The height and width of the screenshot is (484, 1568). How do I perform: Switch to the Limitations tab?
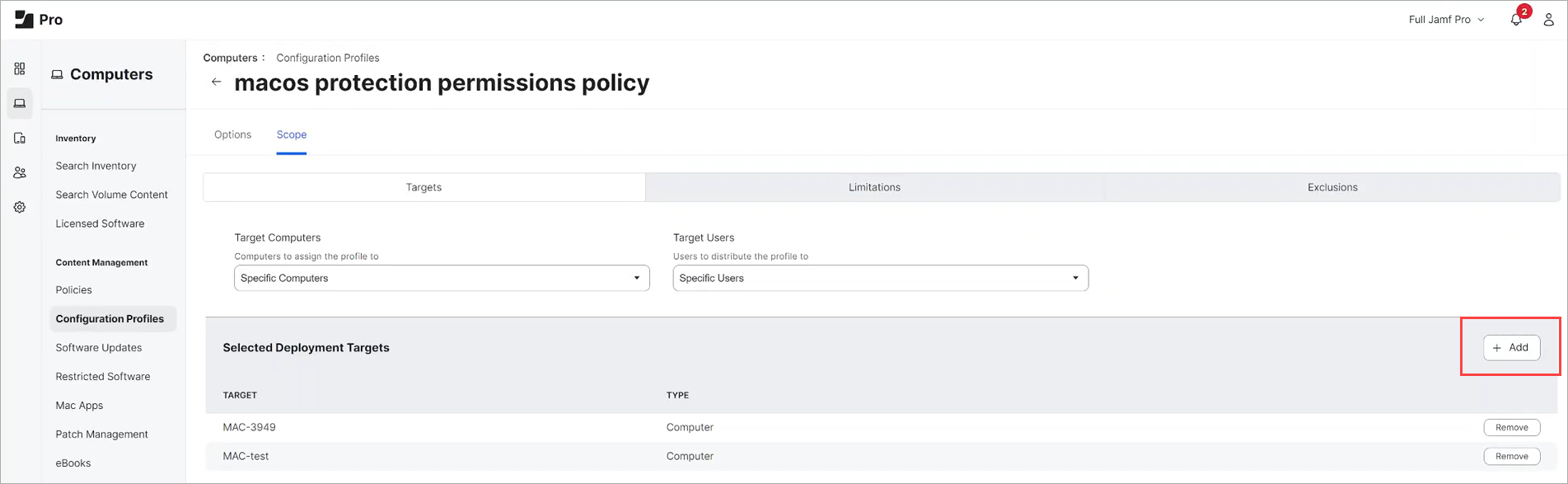[874, 187]
